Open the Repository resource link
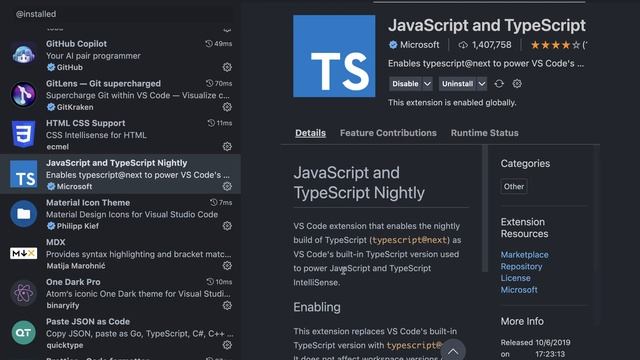 521,267
